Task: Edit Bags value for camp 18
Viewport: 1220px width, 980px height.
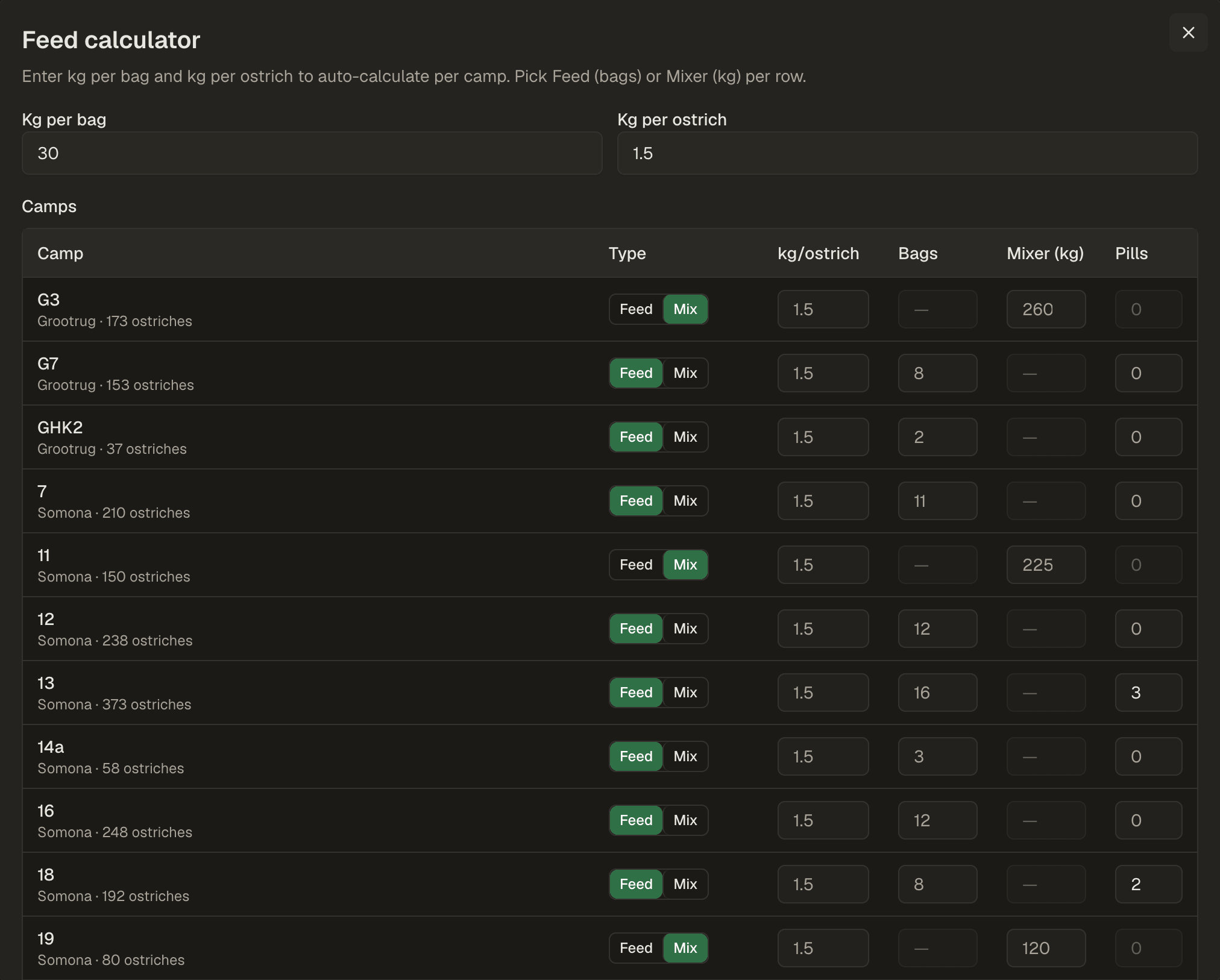Action: [x=937, y=884]
